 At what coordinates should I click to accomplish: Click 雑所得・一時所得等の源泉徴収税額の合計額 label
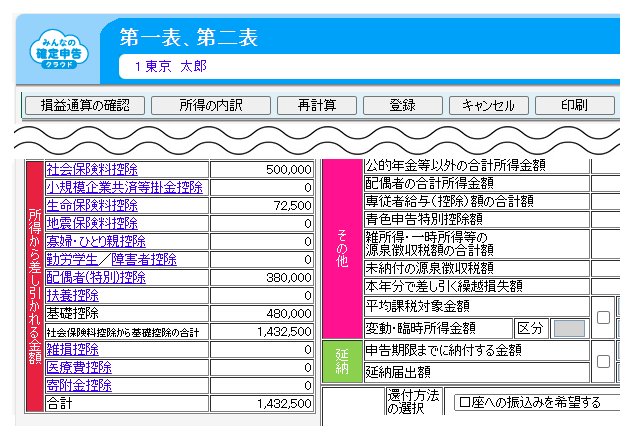coord(429,244)
